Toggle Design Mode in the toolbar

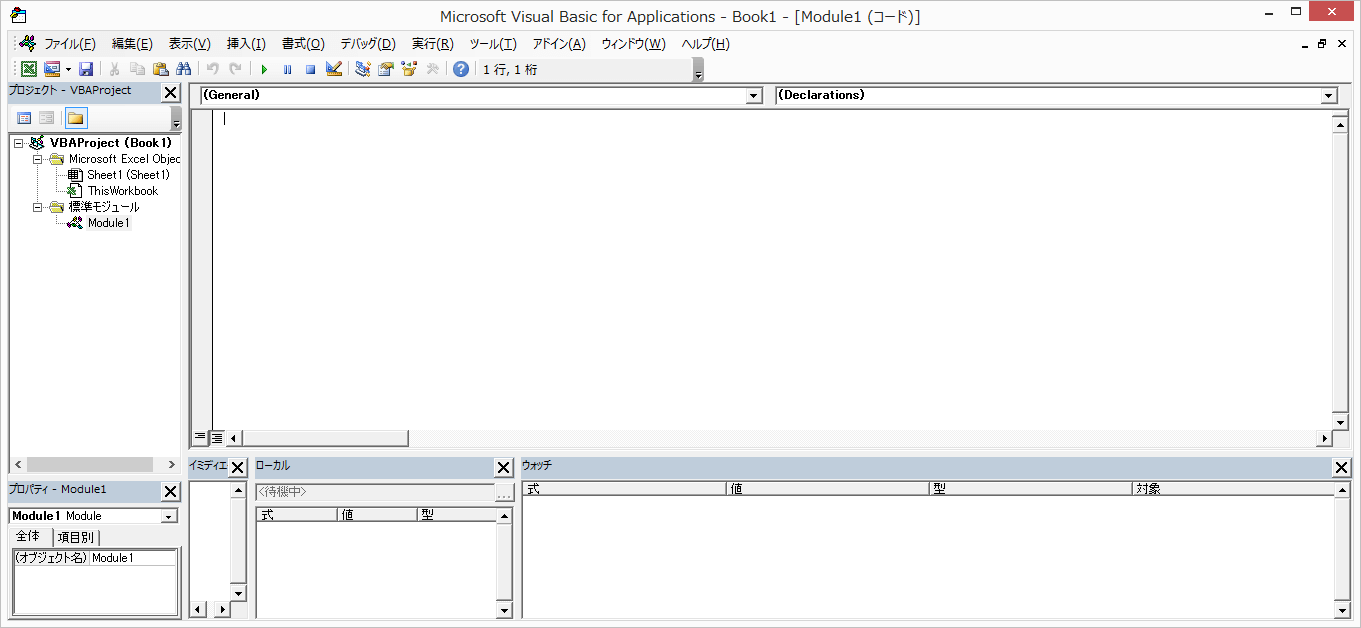[334, 69]
